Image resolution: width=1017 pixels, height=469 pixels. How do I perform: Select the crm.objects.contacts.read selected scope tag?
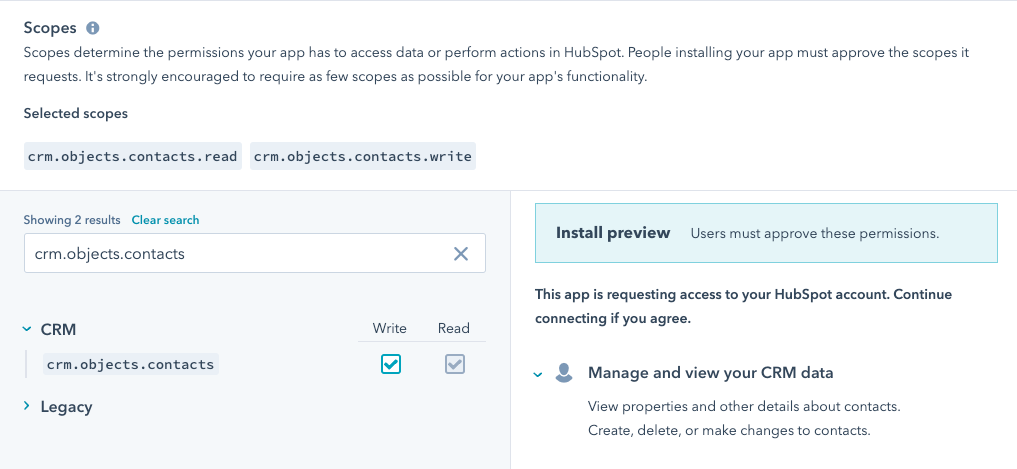132,156
